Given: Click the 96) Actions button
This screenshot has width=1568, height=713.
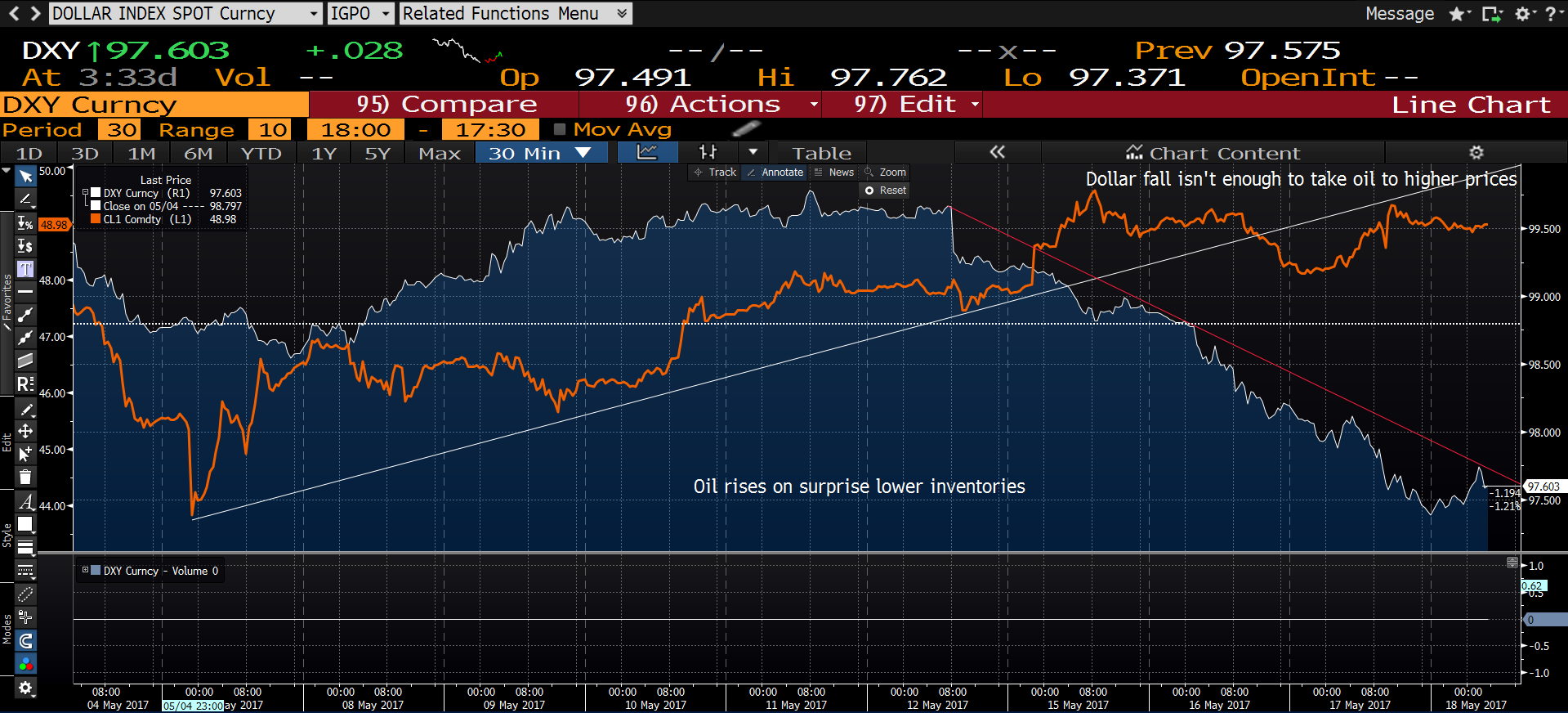Looking at the screenshot, I should coord(701,105).
